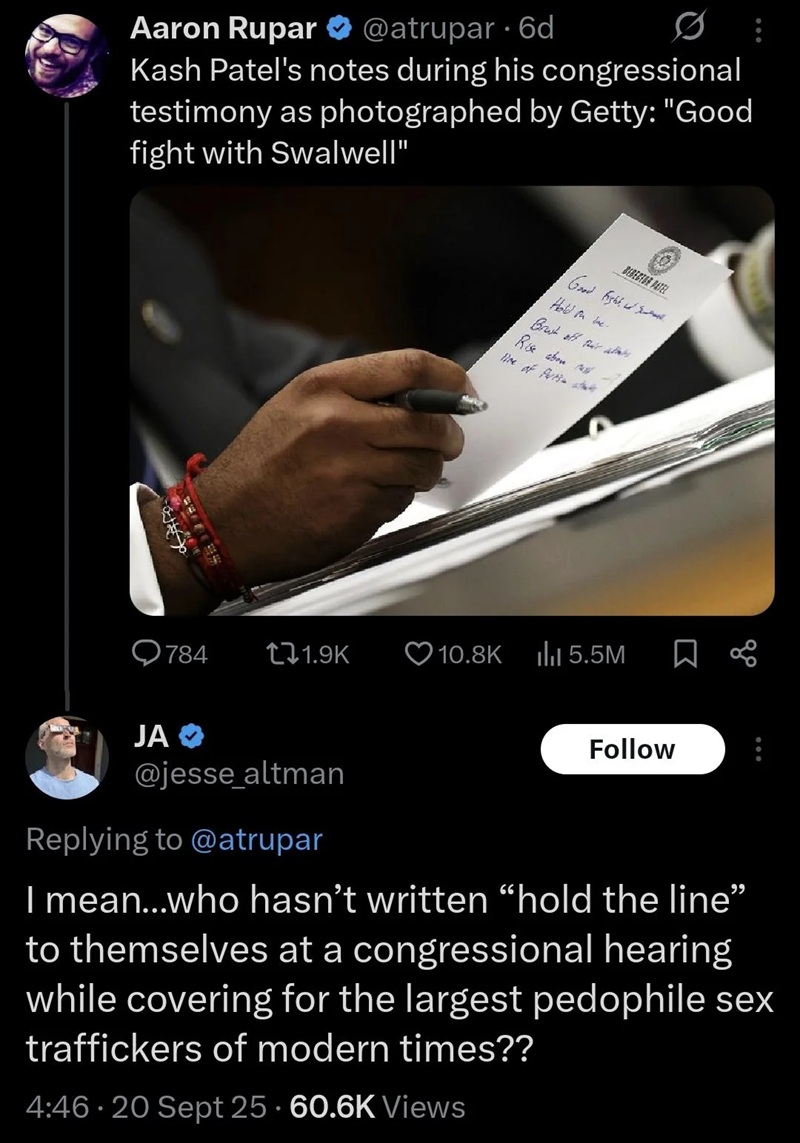View analytics via the 5.5M views icon

pos(581,654)
